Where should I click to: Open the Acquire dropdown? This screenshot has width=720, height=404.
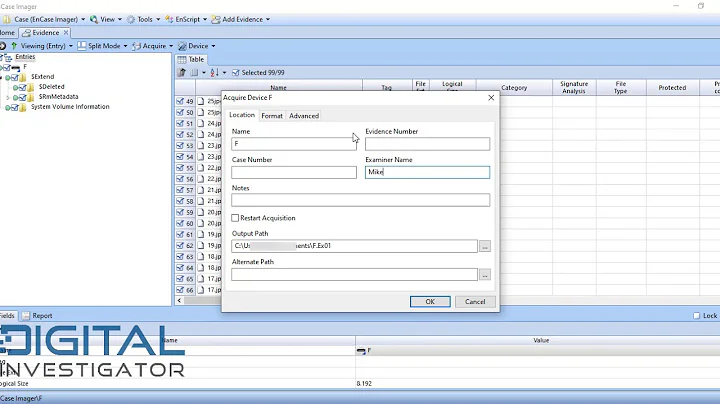click(171, 46)
